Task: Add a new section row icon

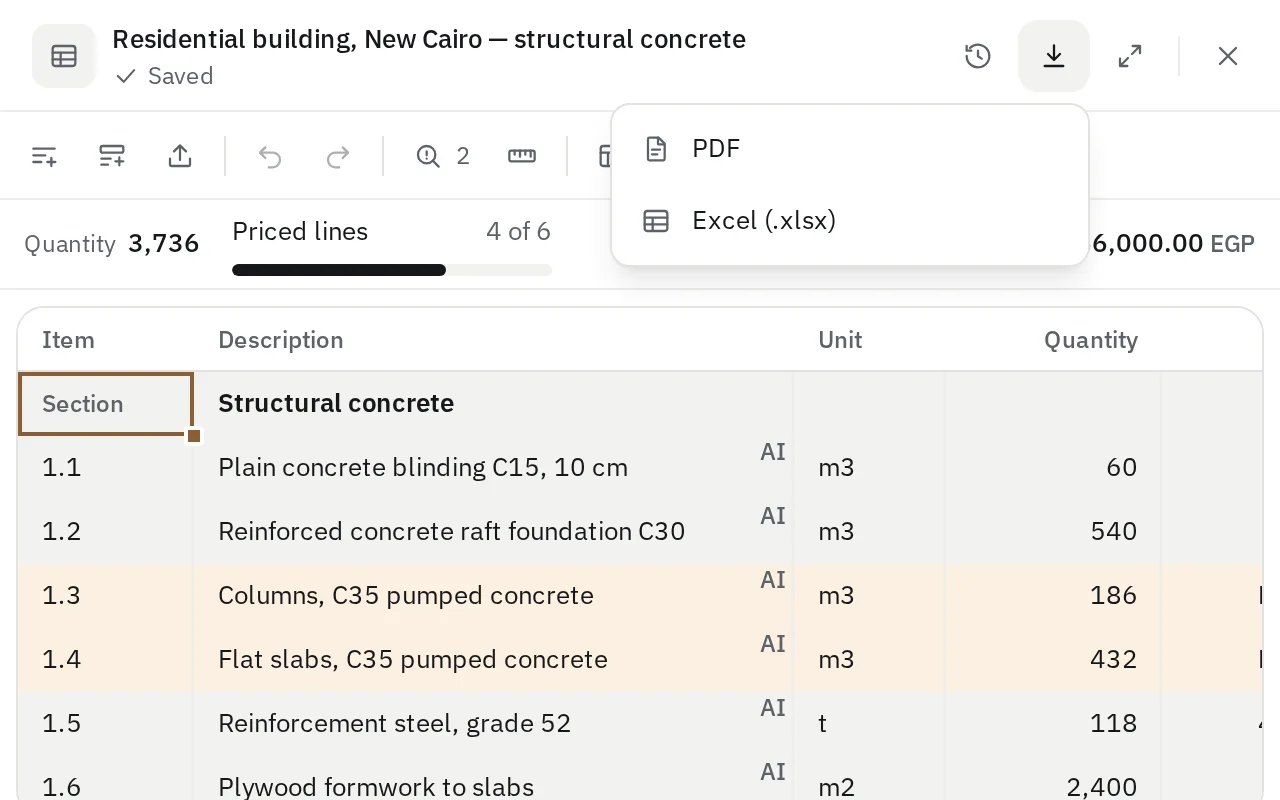Action: tap(112, 156)
